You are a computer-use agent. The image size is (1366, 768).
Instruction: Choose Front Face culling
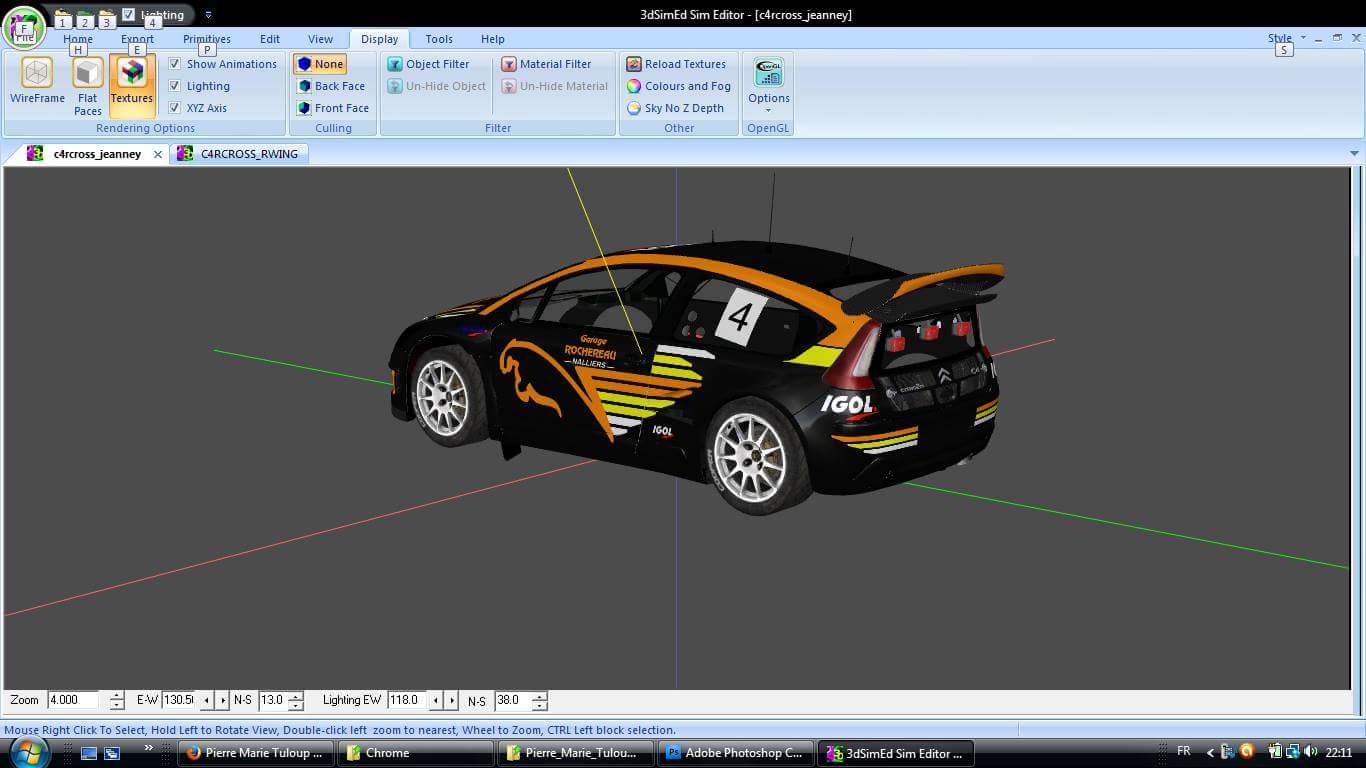point(333,108)
